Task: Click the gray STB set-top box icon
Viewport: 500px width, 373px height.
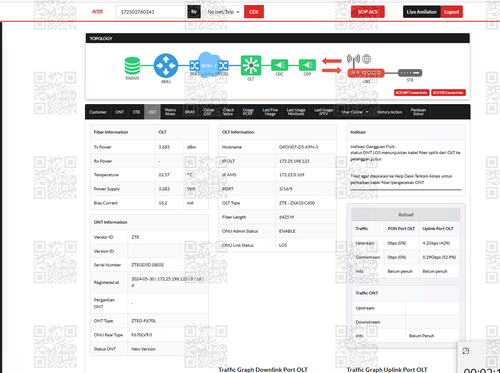Action: pyautogui.click(x=410, y=73)
